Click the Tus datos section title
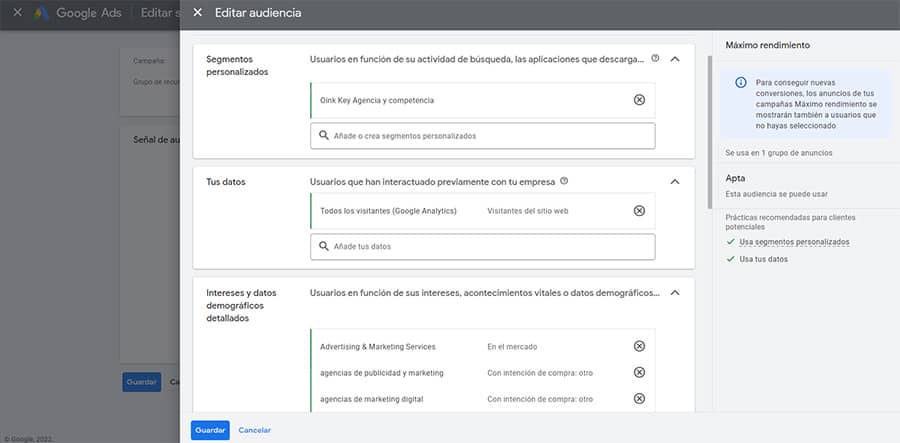This screenshot has height=443, width=900. click(226, 181)
